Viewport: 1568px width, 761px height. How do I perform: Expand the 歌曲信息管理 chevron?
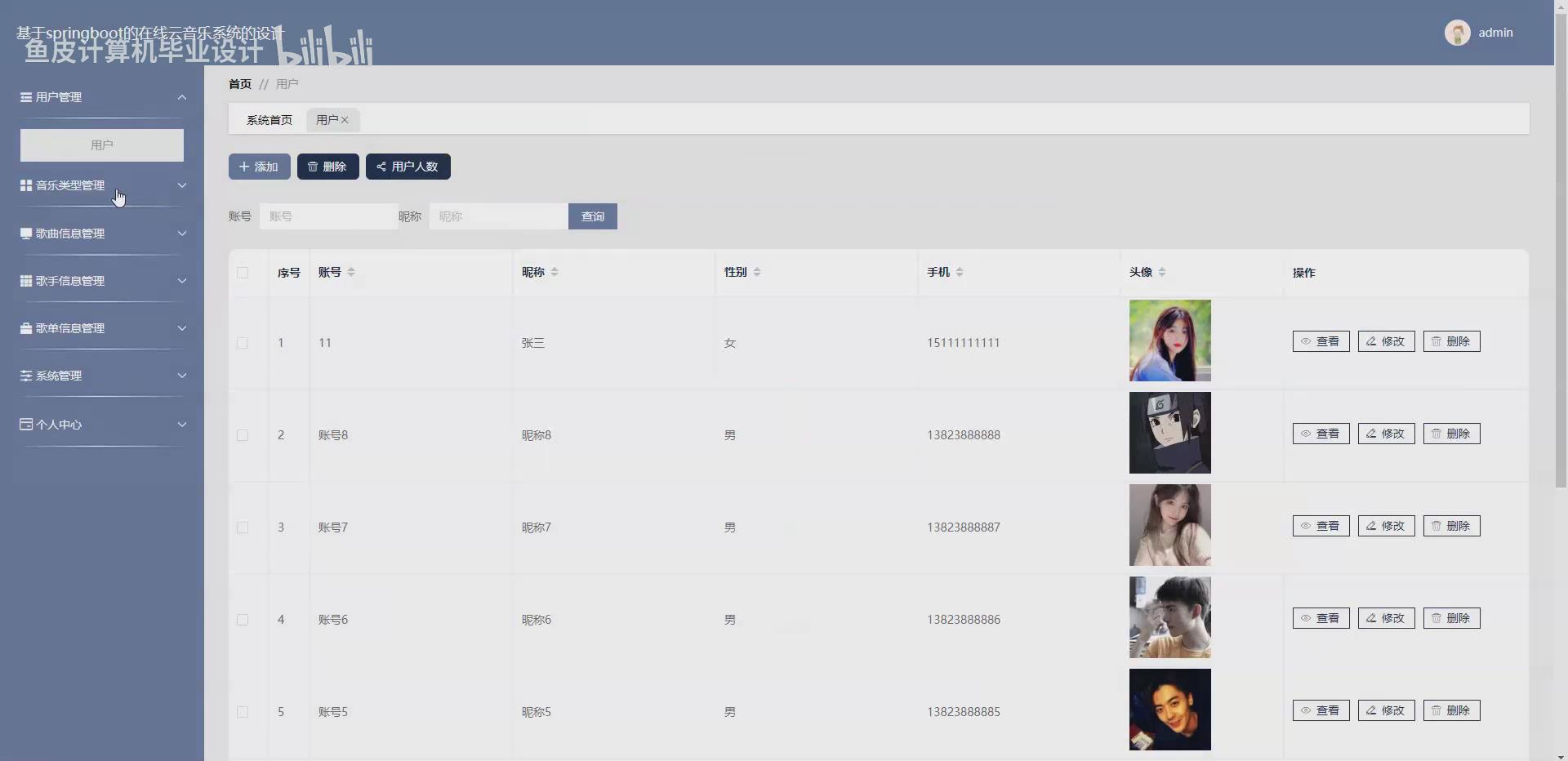182,234
